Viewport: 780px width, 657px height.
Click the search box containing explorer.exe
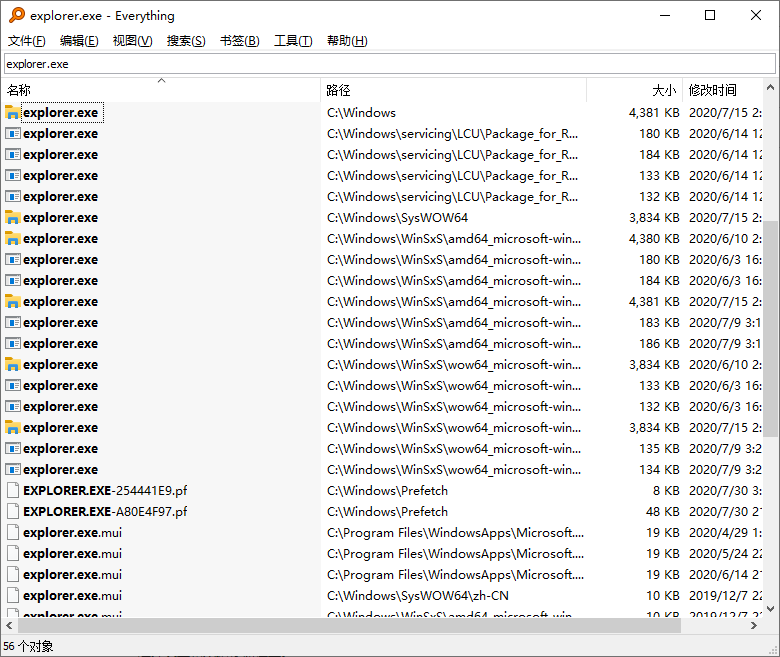(390, 64)
